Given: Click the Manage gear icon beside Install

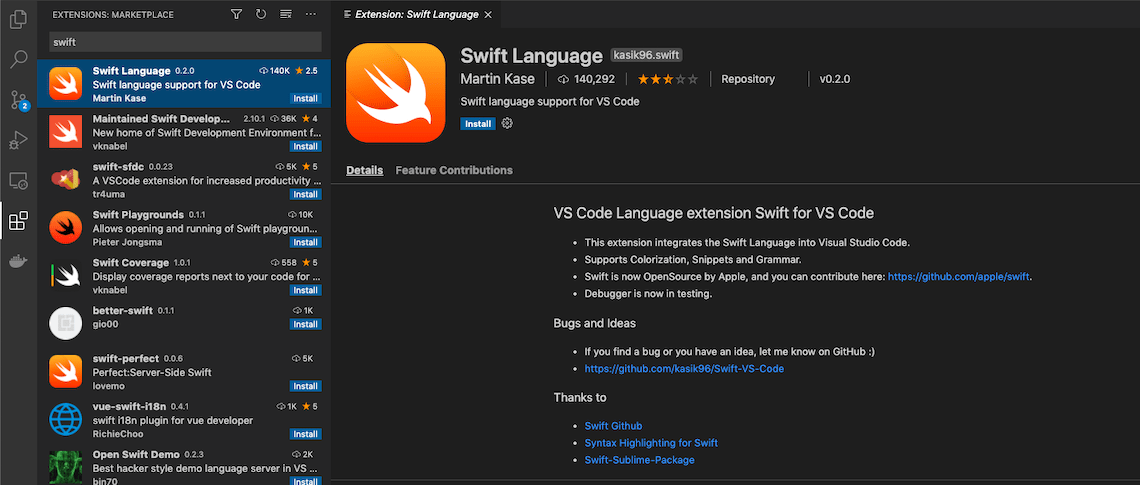Looking at the screenshot, I should (507, 124).
